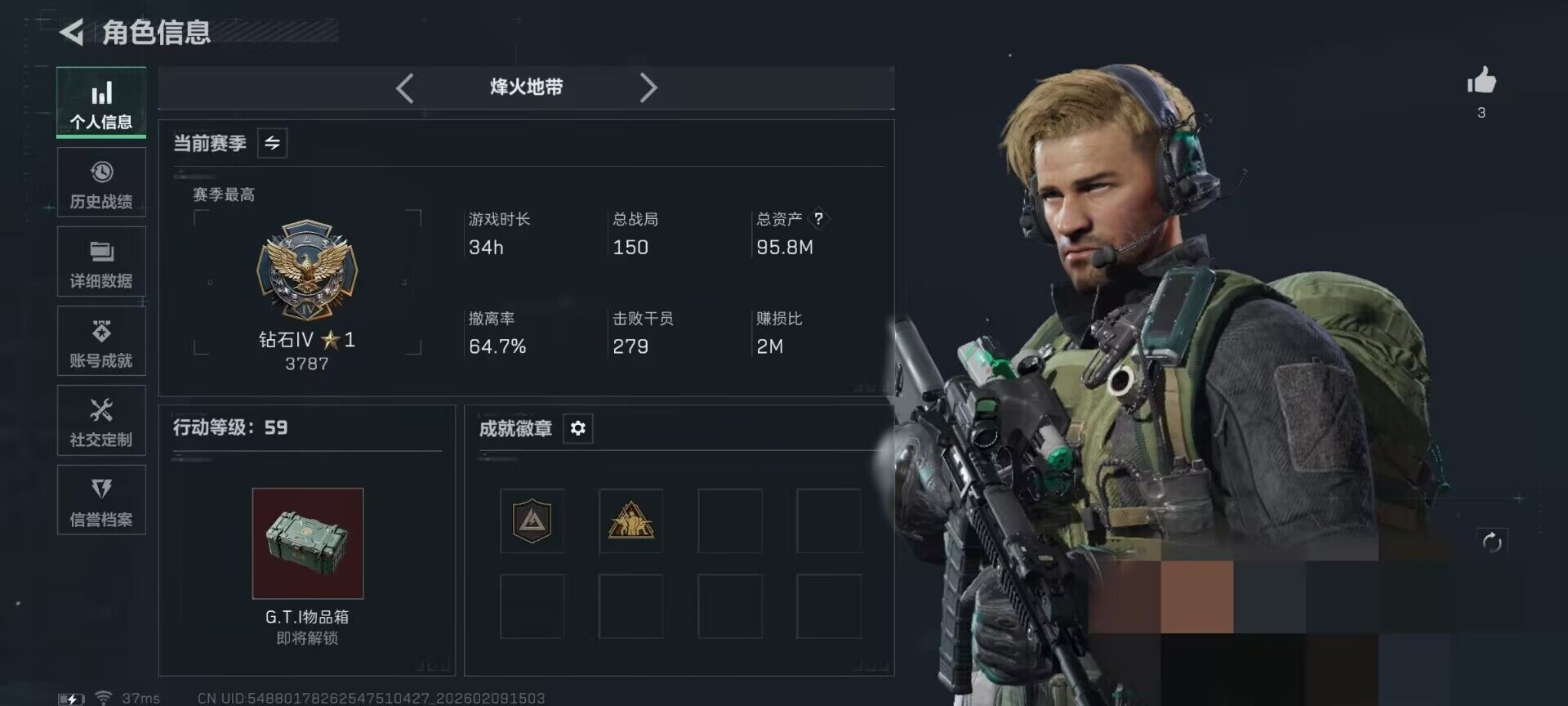
Task: Click the 总资产 question mark help icon
Action: coord(818,218)
